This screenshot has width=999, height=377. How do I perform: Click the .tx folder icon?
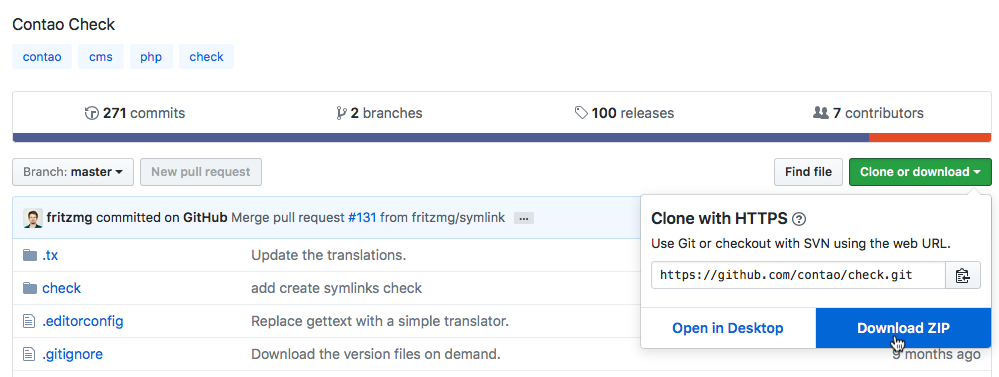tap(30, 255)
